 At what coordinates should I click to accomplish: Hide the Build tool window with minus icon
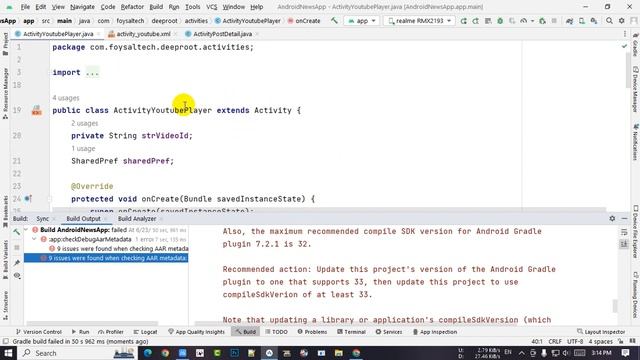point(624,219)
